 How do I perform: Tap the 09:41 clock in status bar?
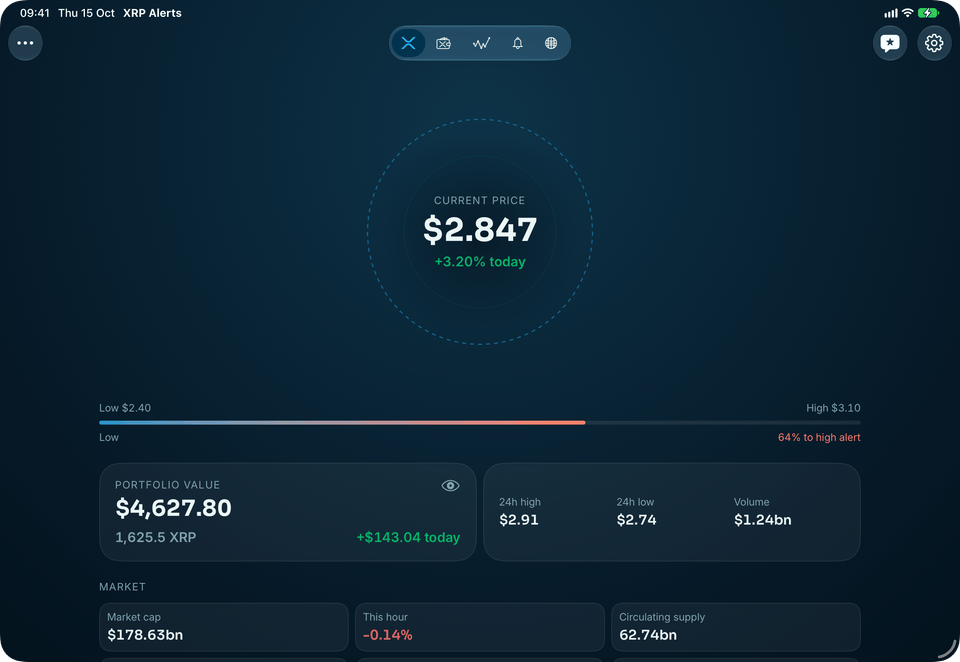[x=34, y=13]
